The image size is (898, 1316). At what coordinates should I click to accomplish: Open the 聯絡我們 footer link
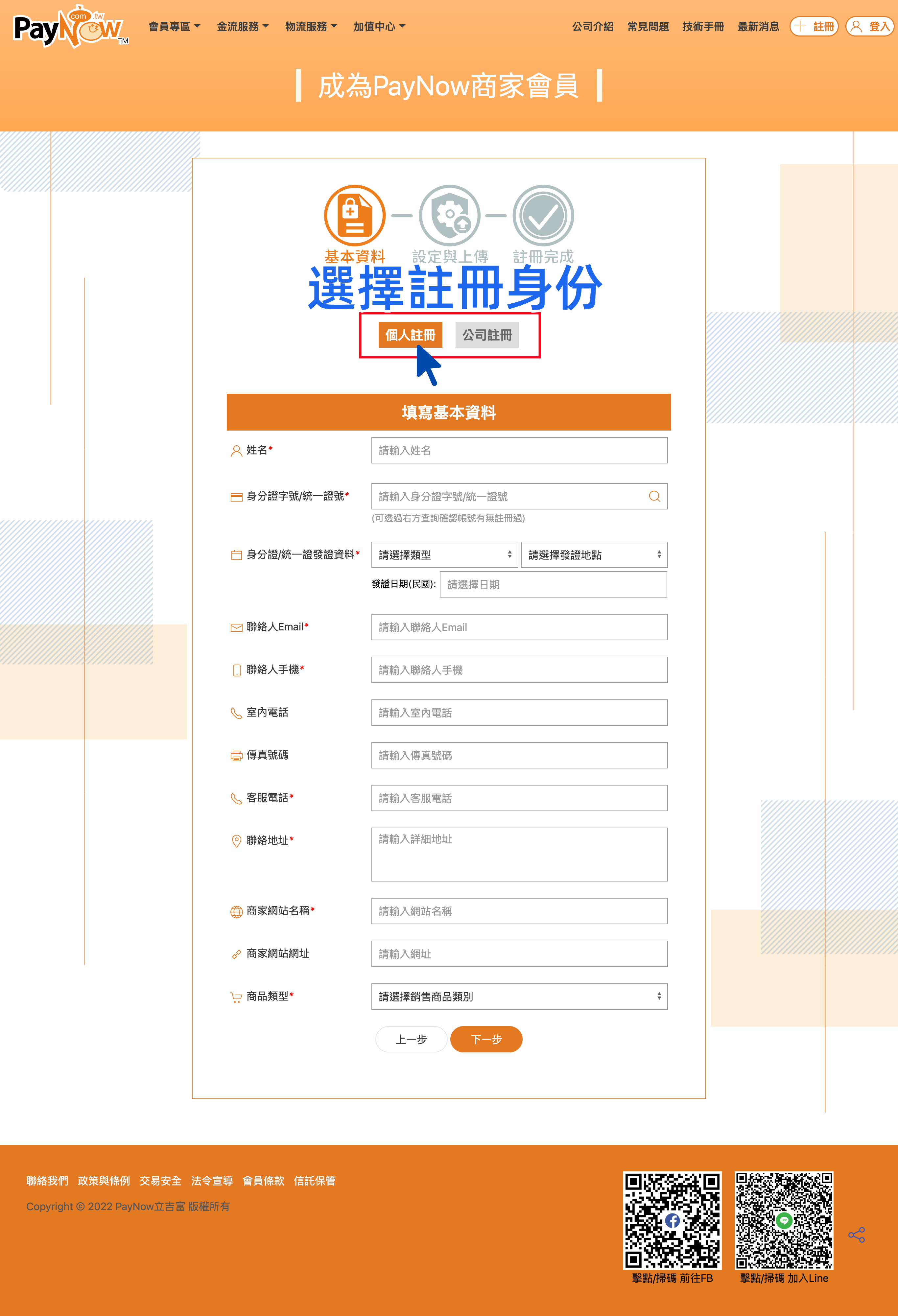tap(47, 1181)
